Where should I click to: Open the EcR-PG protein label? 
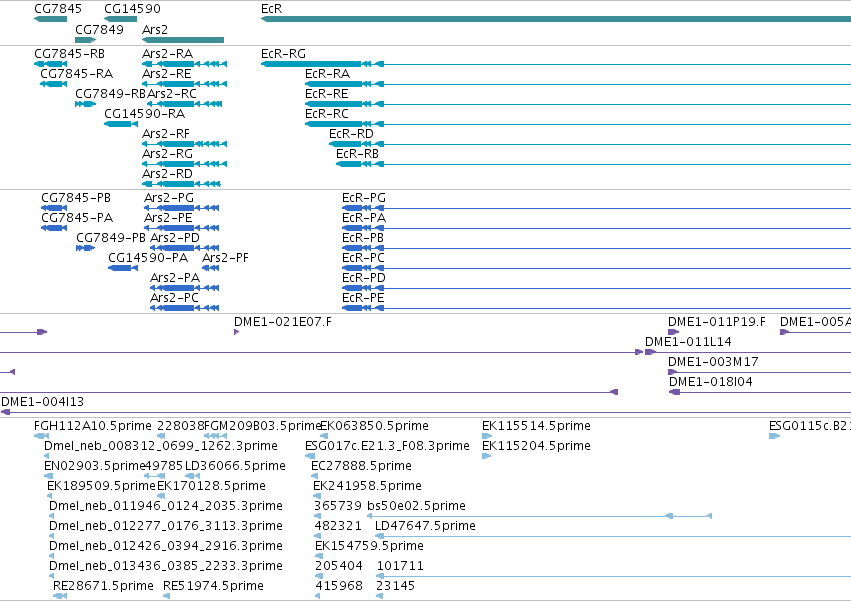(x=364, y=198)
